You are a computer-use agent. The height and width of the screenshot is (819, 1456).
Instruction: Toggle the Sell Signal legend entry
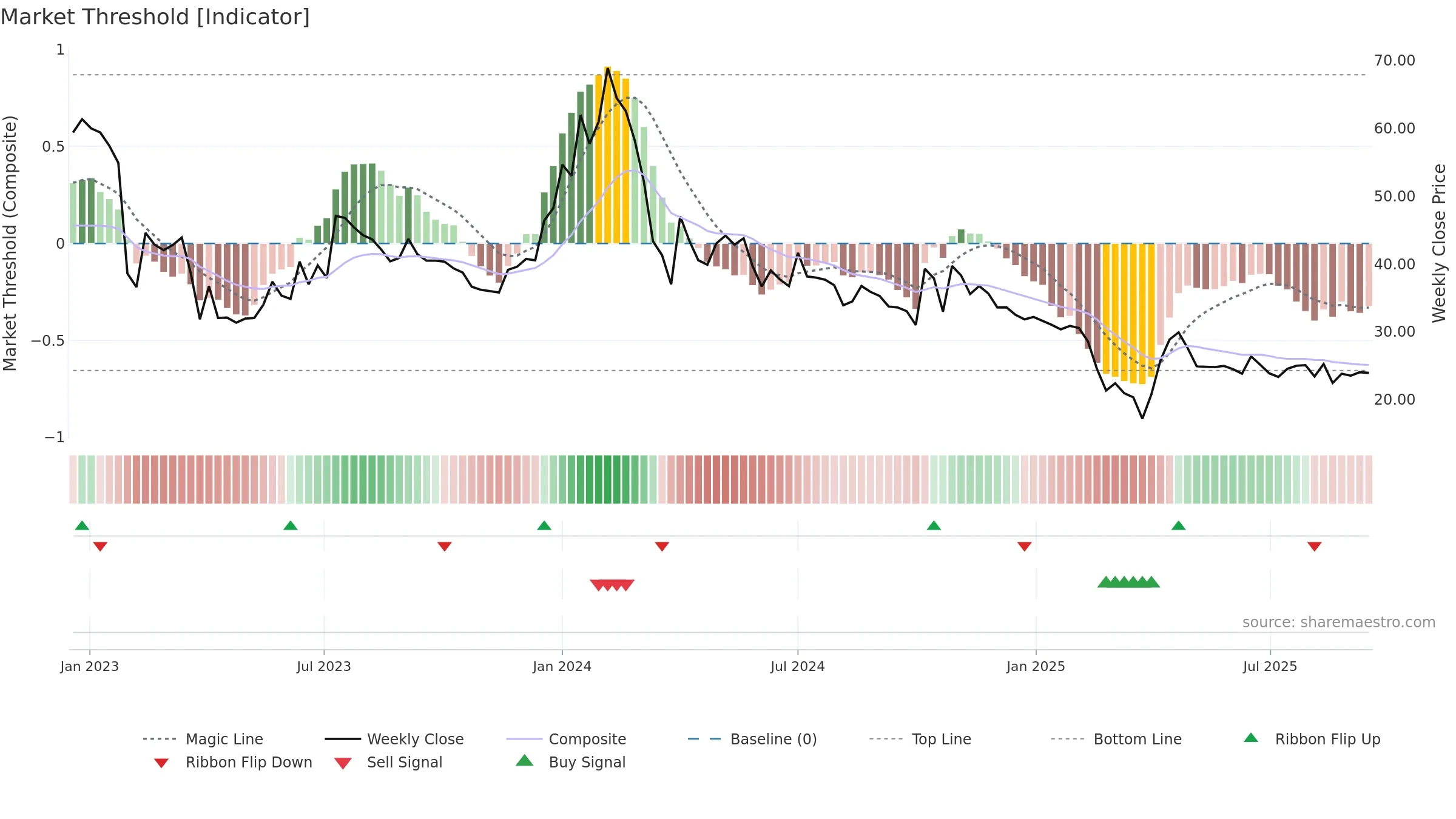coord(388,762)
